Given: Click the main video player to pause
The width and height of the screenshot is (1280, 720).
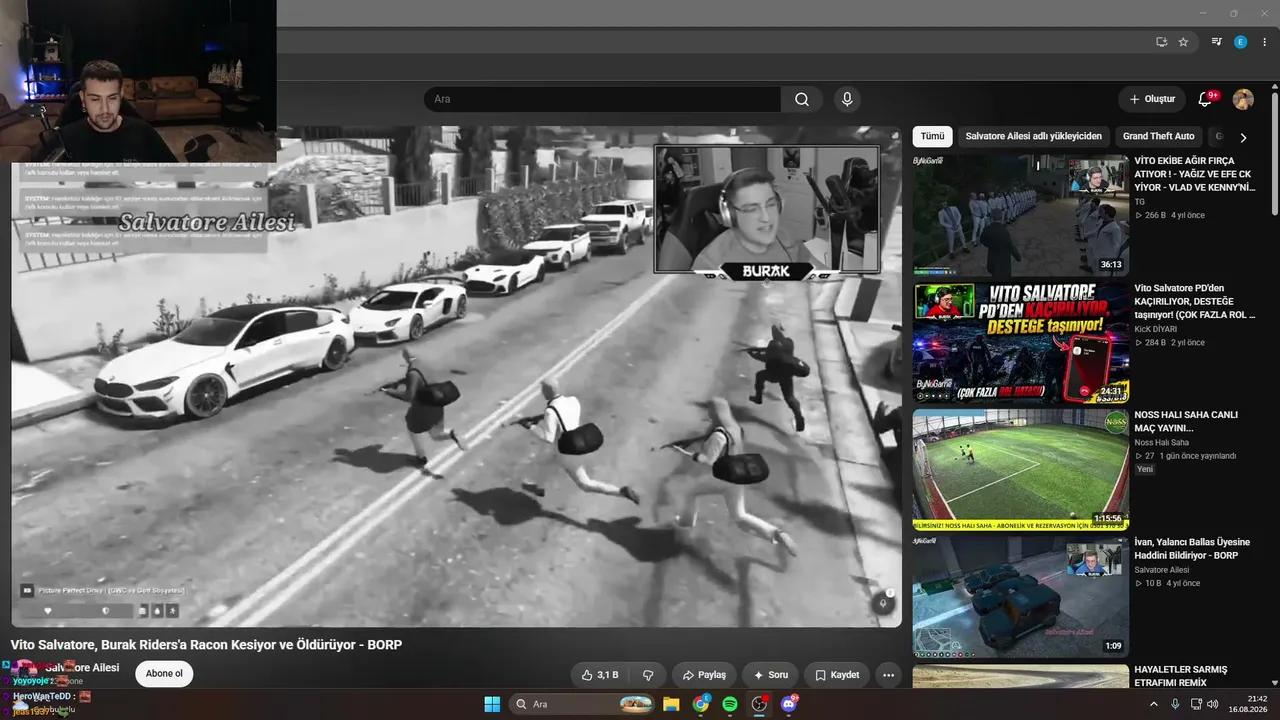Looking at the screenshot, I should pyautogui.click(x=456, y=376).
